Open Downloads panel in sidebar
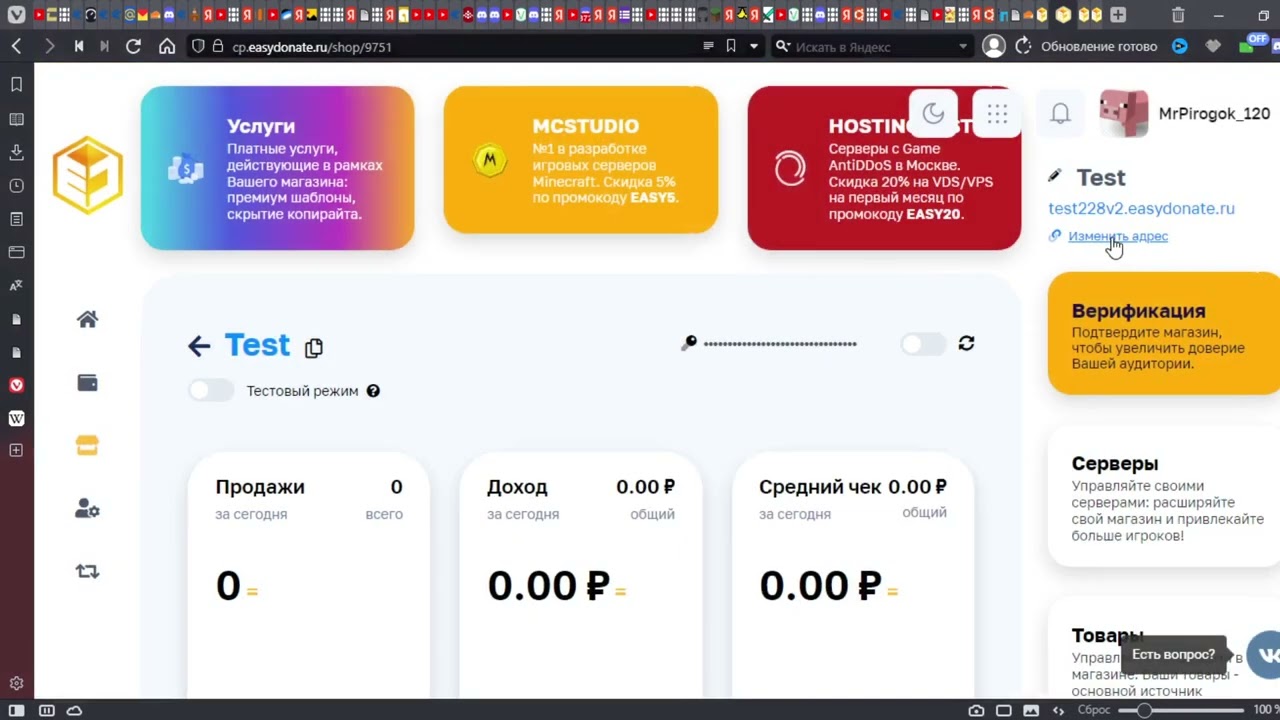The height and width of the screenshot is (720, 1280). coord(16,152)
